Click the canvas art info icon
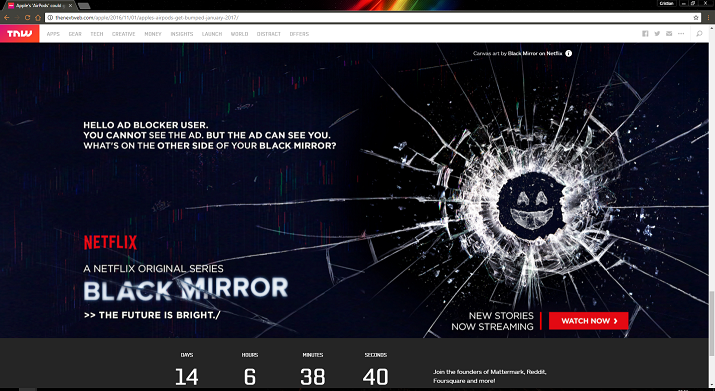Screen dimensions: 715x391 tap(569, 53)
